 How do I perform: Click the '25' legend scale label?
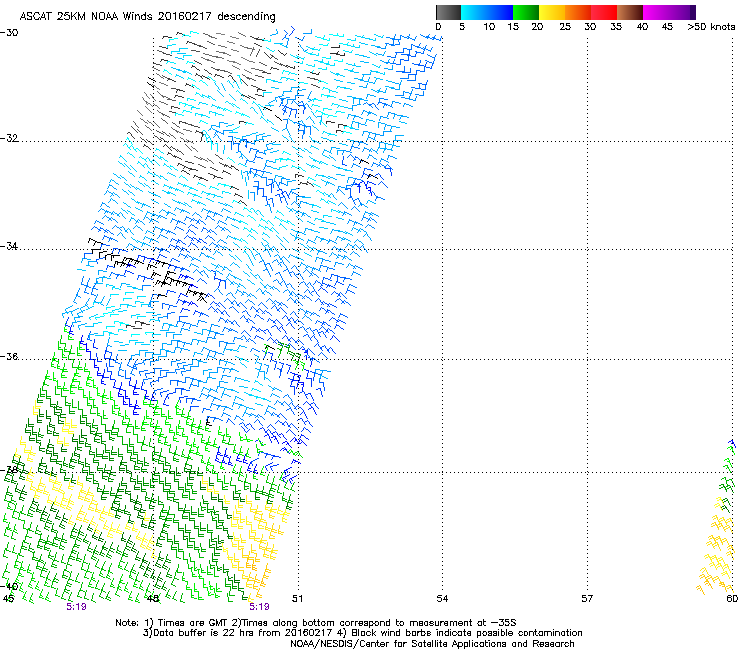click(565, 27)
